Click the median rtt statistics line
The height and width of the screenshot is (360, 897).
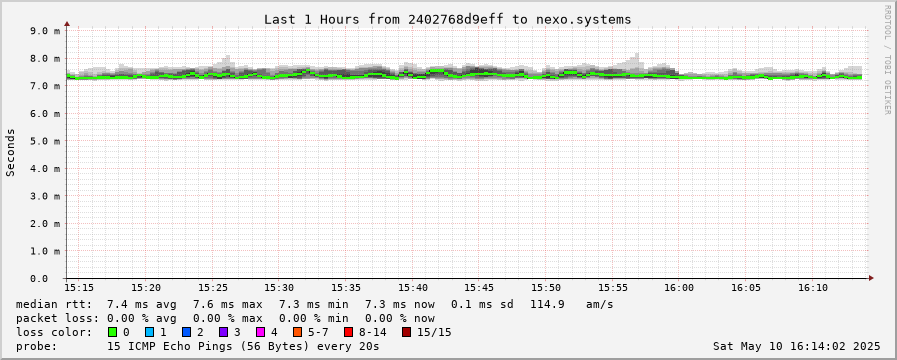[315, 304]
